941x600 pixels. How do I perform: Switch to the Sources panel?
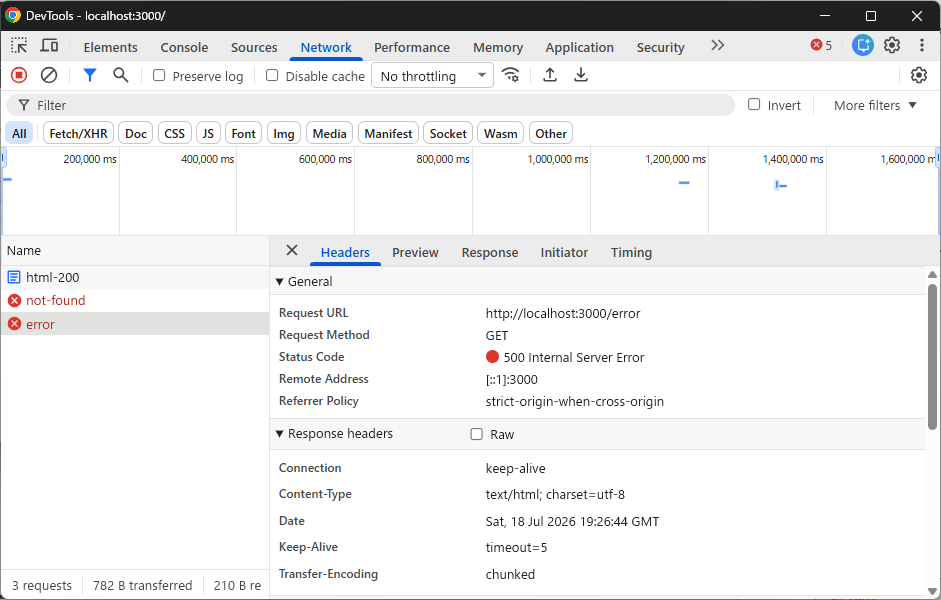coord(254,47)
